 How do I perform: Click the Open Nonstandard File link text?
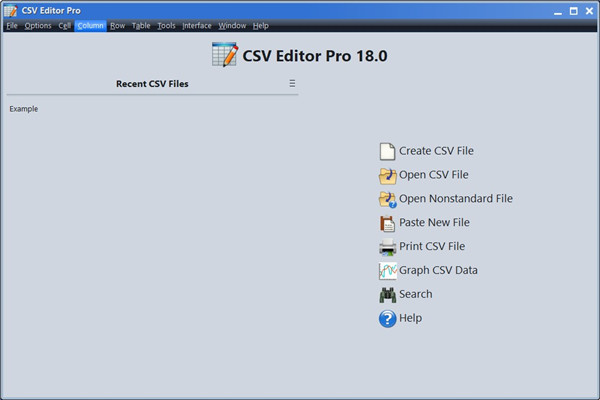click(x=456, y=199)
